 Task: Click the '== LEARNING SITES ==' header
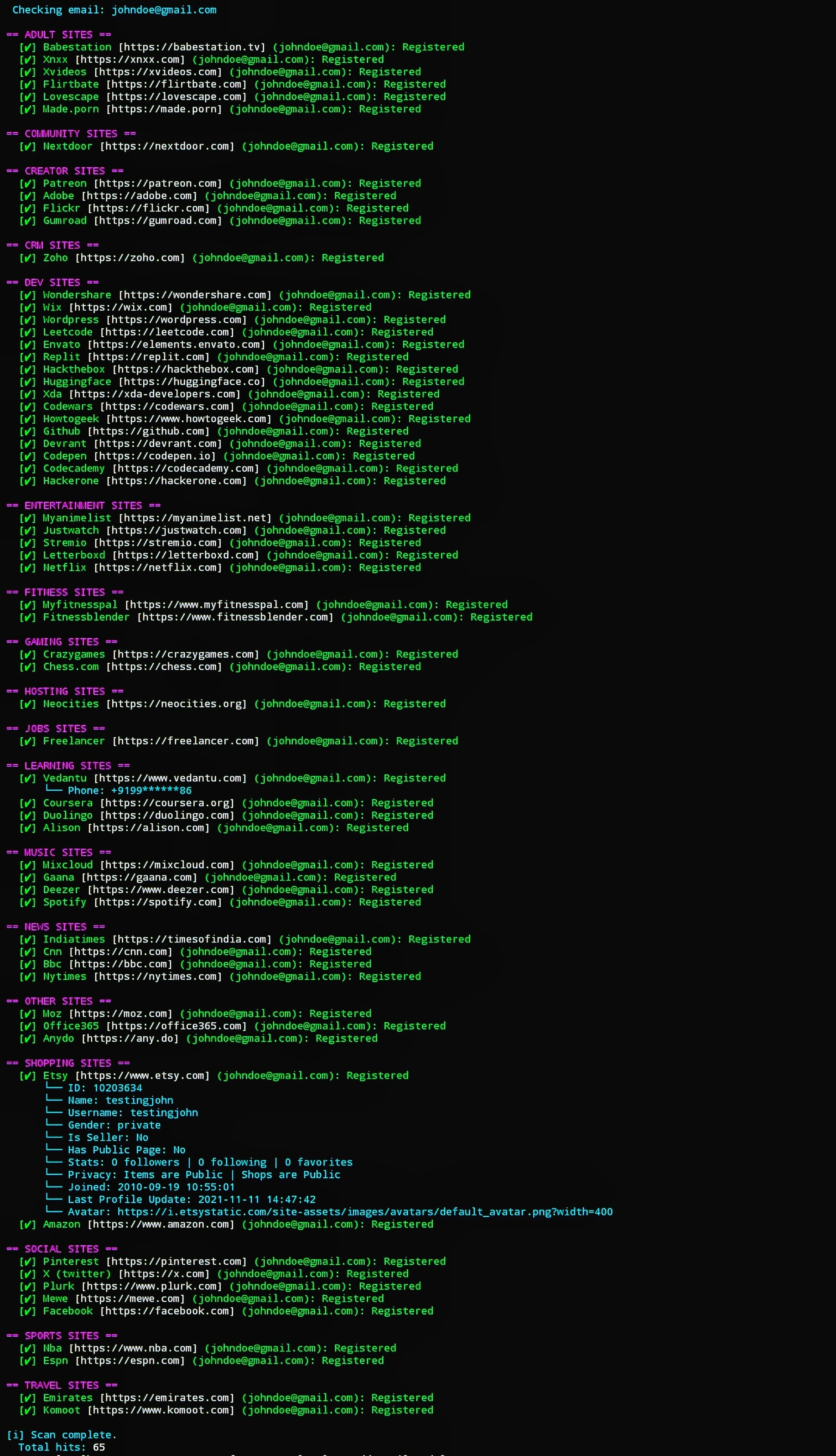68,765
